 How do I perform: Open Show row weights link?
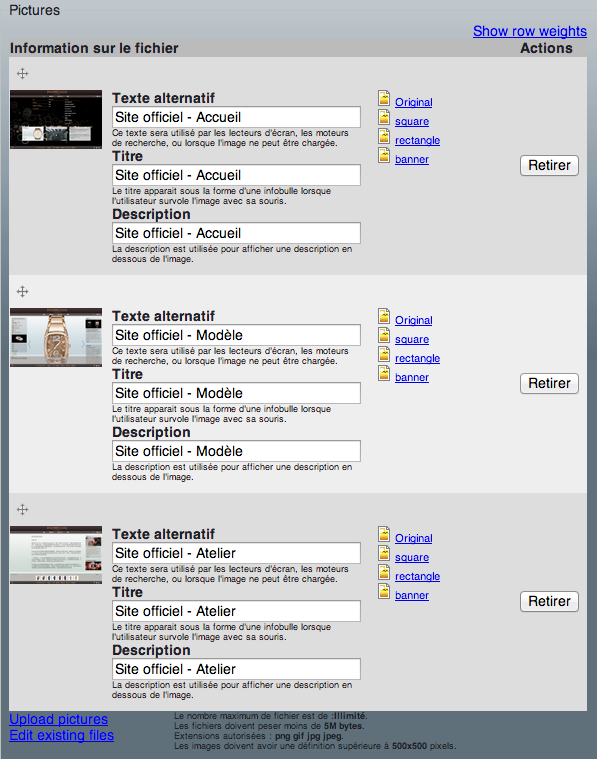click(530, 31)
